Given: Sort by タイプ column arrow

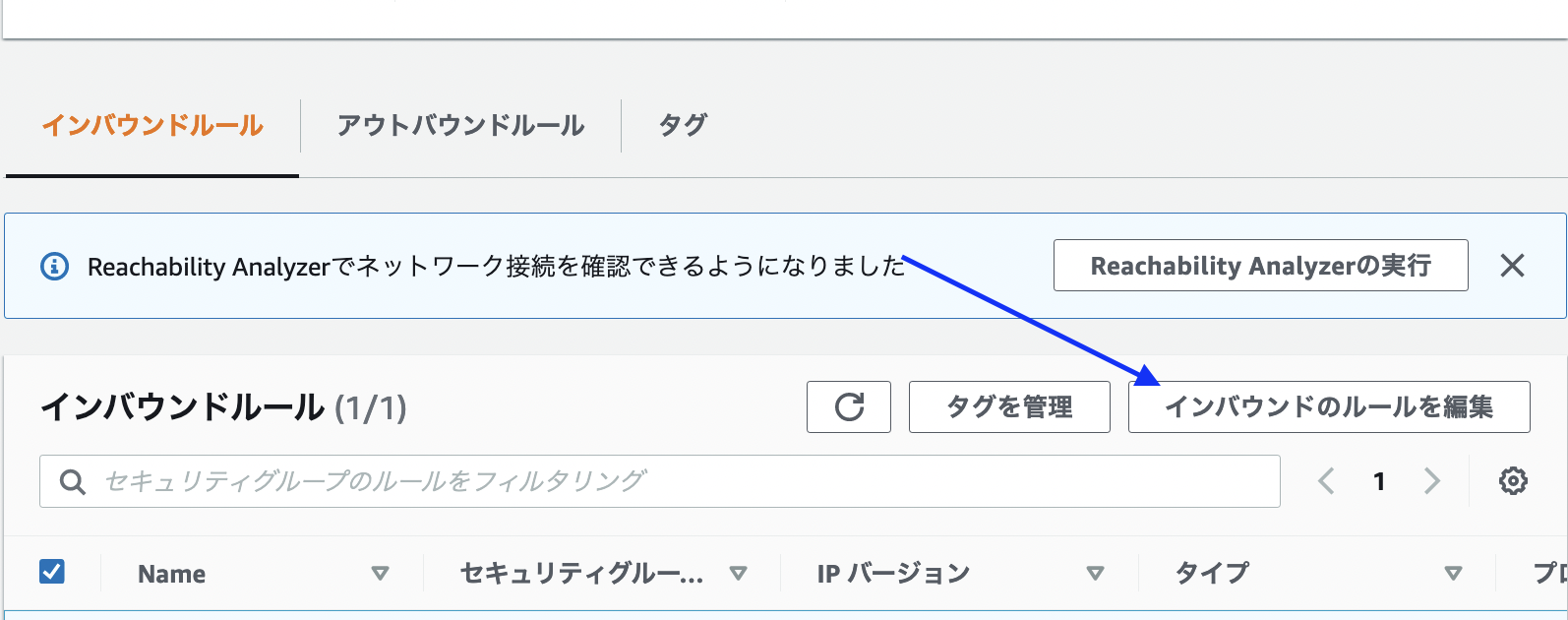Looking at the screenshot, I should [x=1453, y=574].
